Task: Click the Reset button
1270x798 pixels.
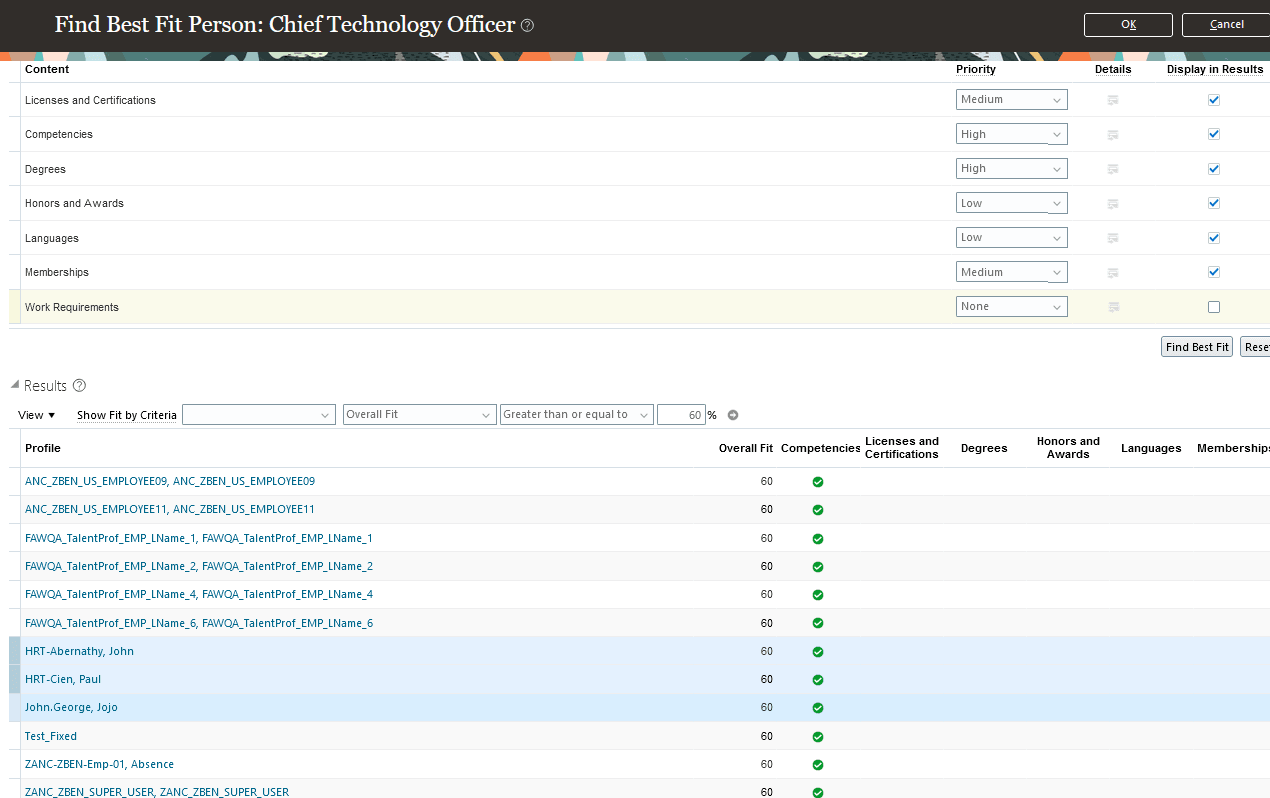Action: tap(1255, 347)
